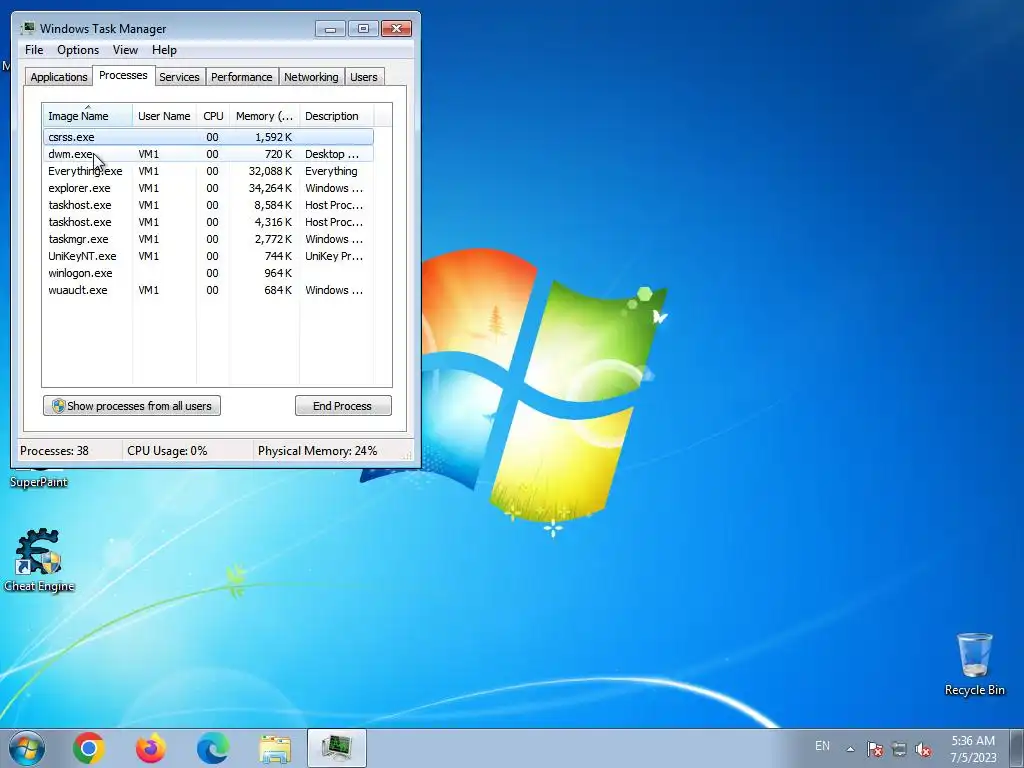Screen dimensions: 1024x768
Task: Sort by CPU column header
Action: click(213, 116)
